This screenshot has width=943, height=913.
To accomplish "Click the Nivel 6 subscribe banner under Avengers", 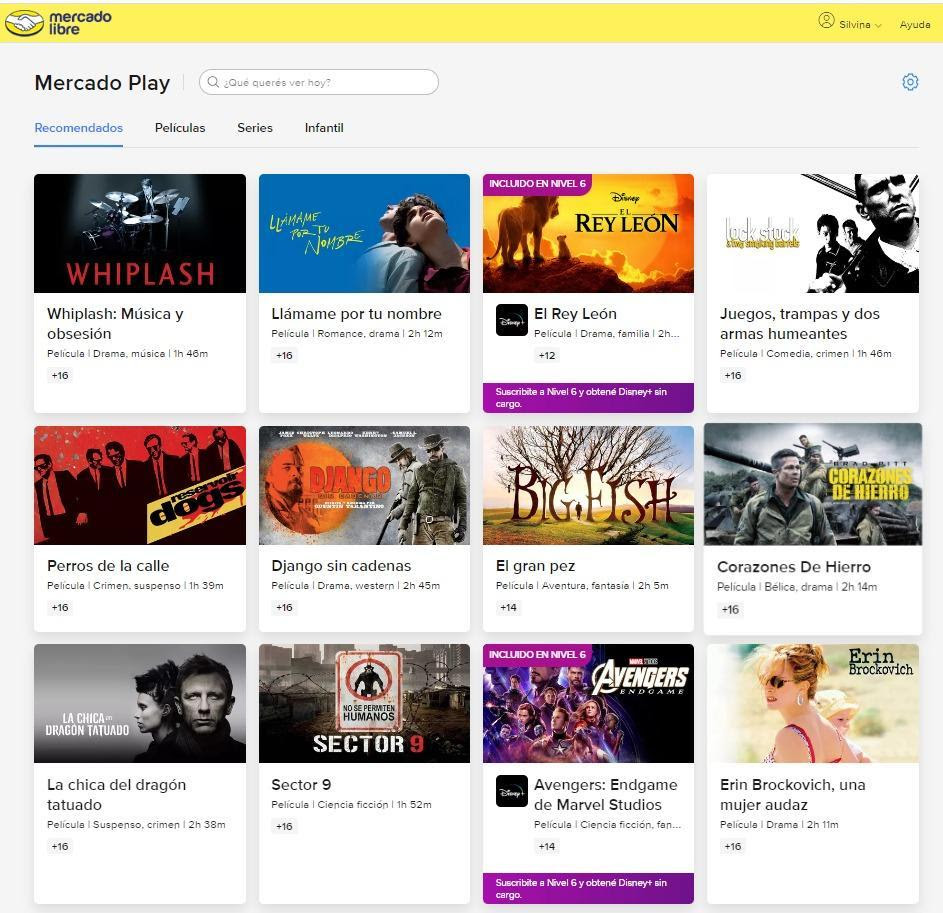I will pyautogui.click(x=588, y=888).
